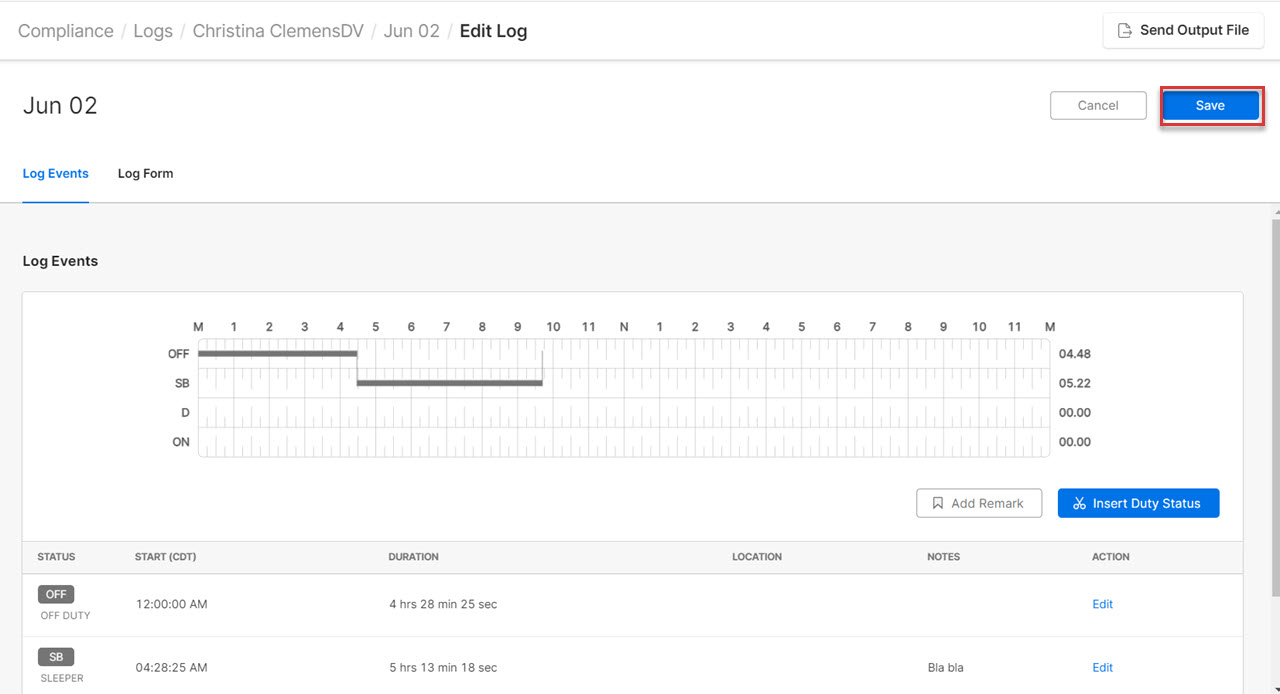Switch to the Log Form tab

coord(145,174)
